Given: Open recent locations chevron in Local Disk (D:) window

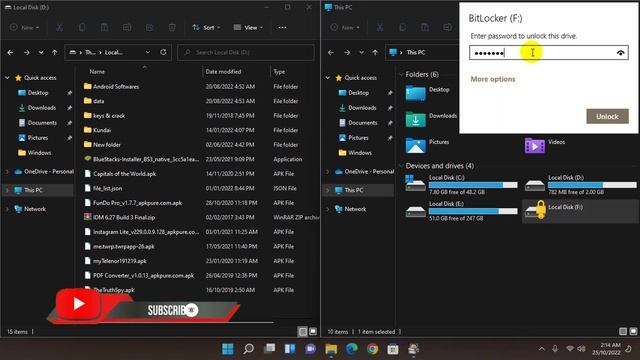Looking at the screenshot, I should click(41, 53).
